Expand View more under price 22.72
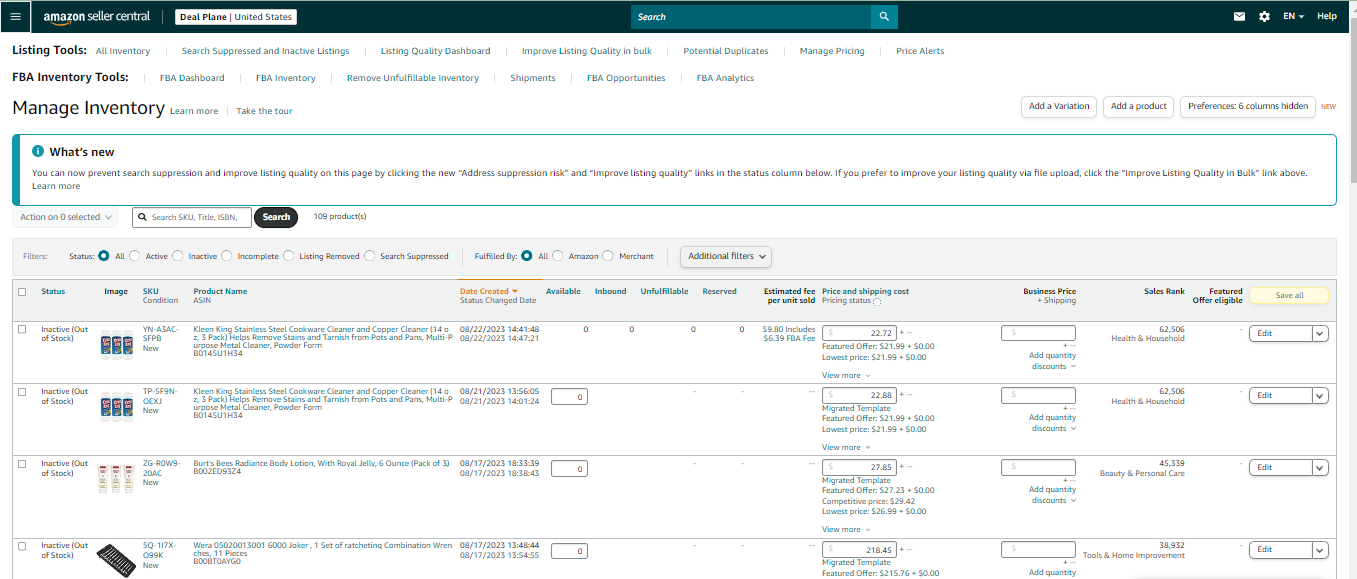 (845, 375)
